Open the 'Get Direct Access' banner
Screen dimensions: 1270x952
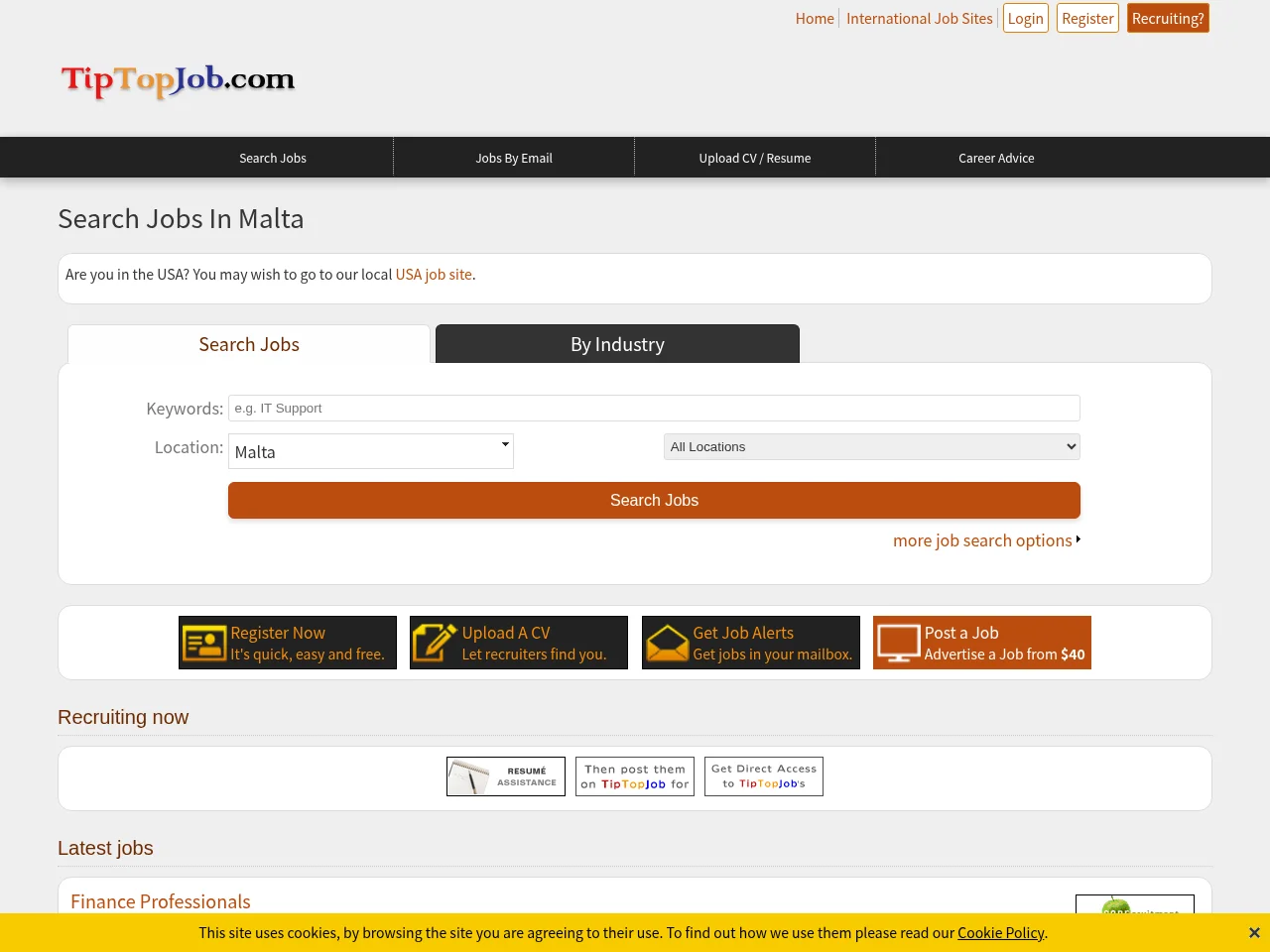click(x=764, y=776)
